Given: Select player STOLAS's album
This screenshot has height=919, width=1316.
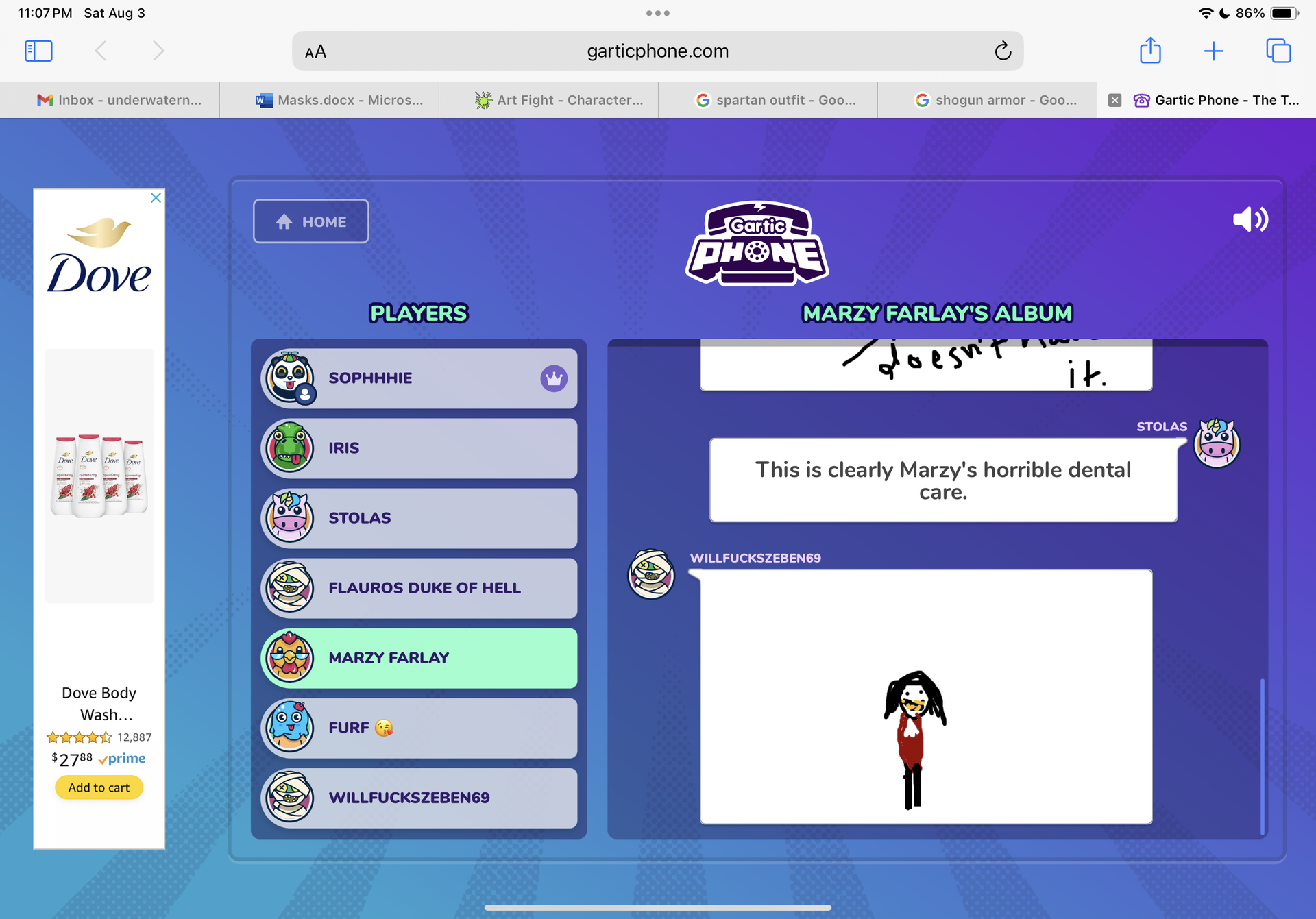Looking at the screenshot, I should [419, 518].
